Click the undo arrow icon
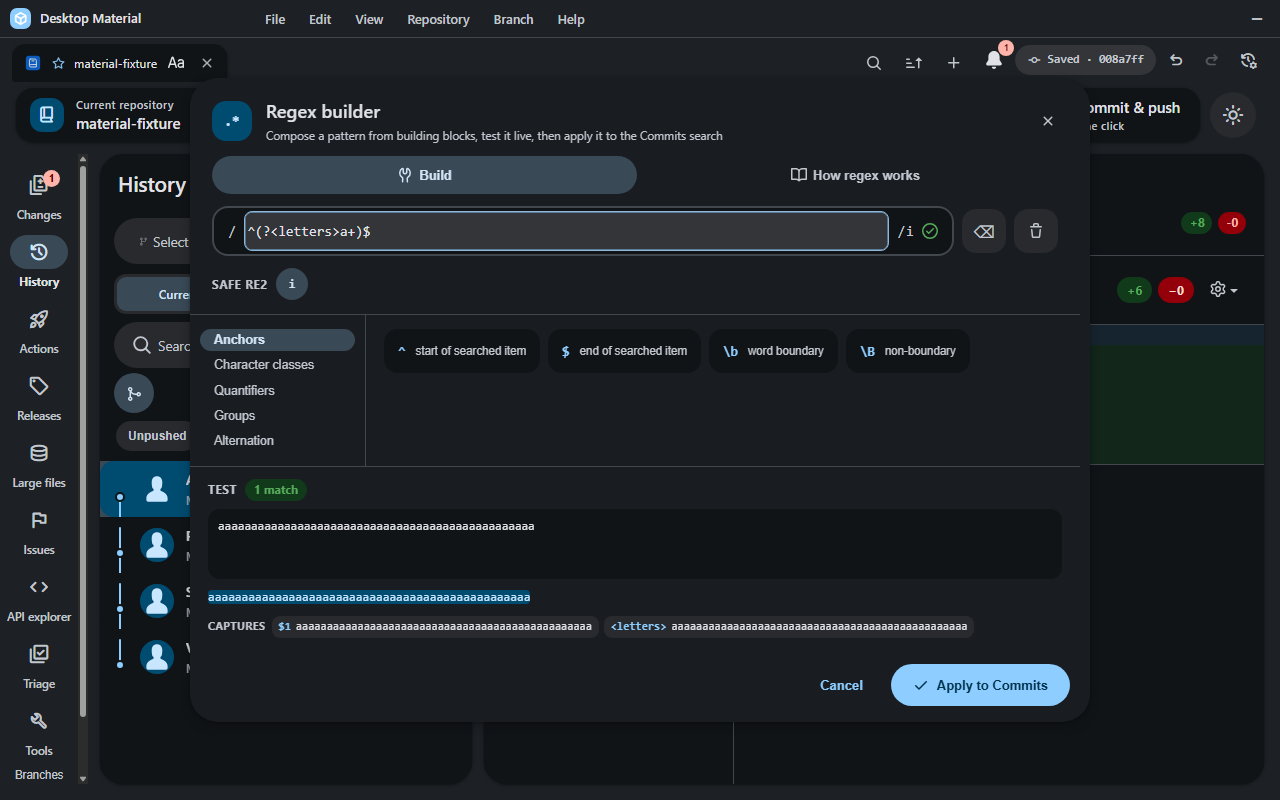 pyautogui.click(x=1176, y=60)
